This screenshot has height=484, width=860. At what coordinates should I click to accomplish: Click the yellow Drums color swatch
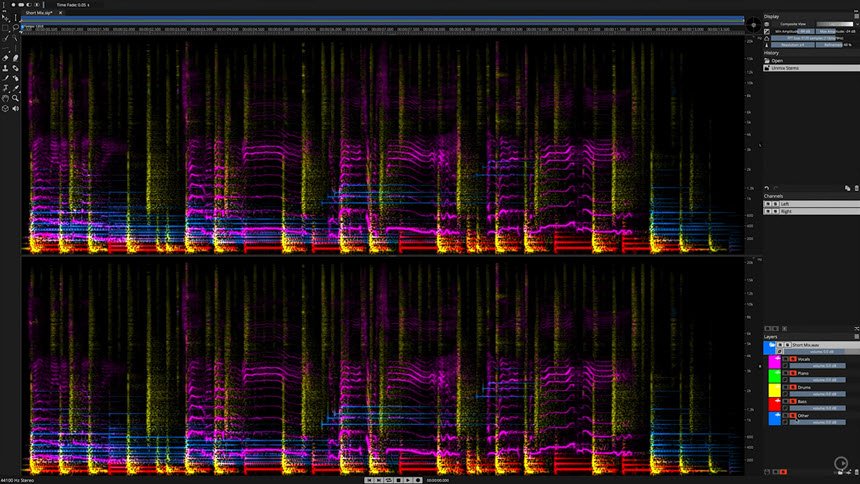[774, 390]
